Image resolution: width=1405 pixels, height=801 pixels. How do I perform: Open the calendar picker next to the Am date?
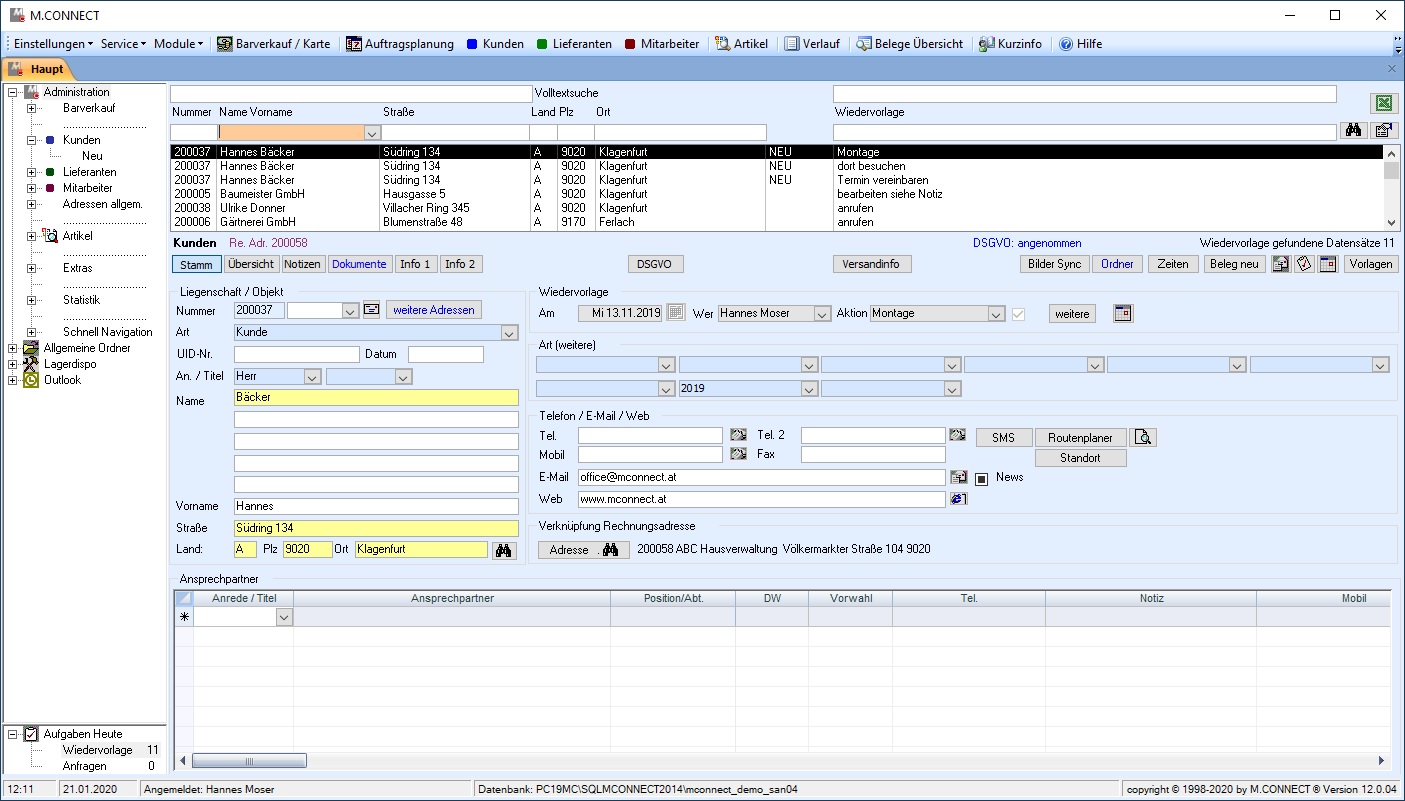(676, 313)
